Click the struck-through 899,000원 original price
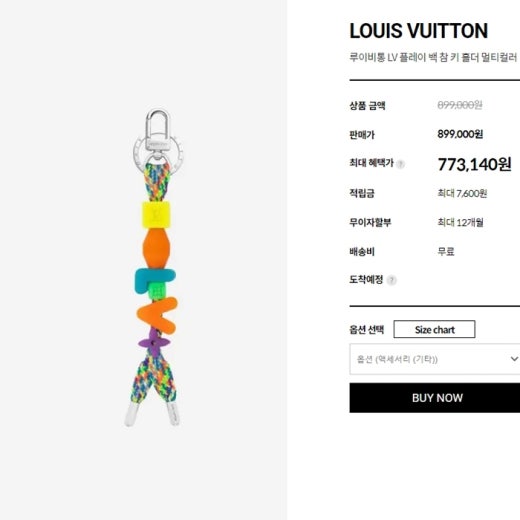The width and height of the screenshot is (520, 520). point(460,105)
